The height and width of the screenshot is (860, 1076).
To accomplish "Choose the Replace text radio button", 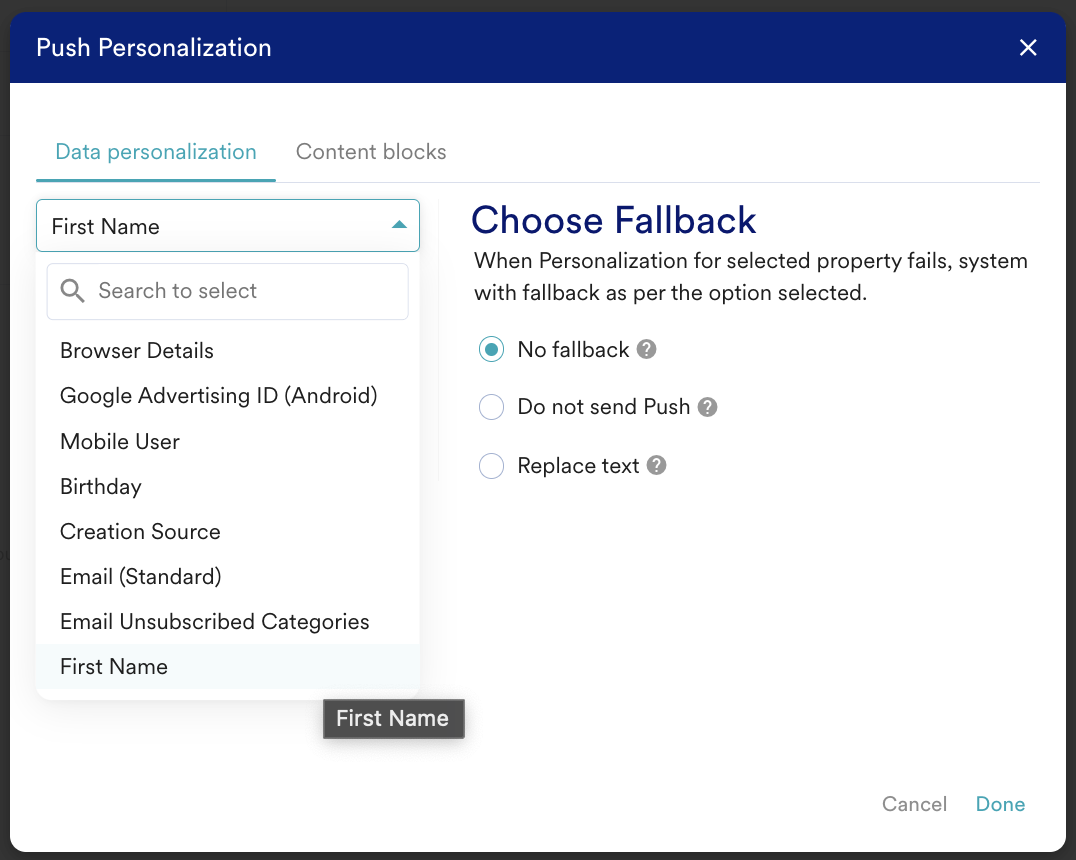I will click(491, 465).
